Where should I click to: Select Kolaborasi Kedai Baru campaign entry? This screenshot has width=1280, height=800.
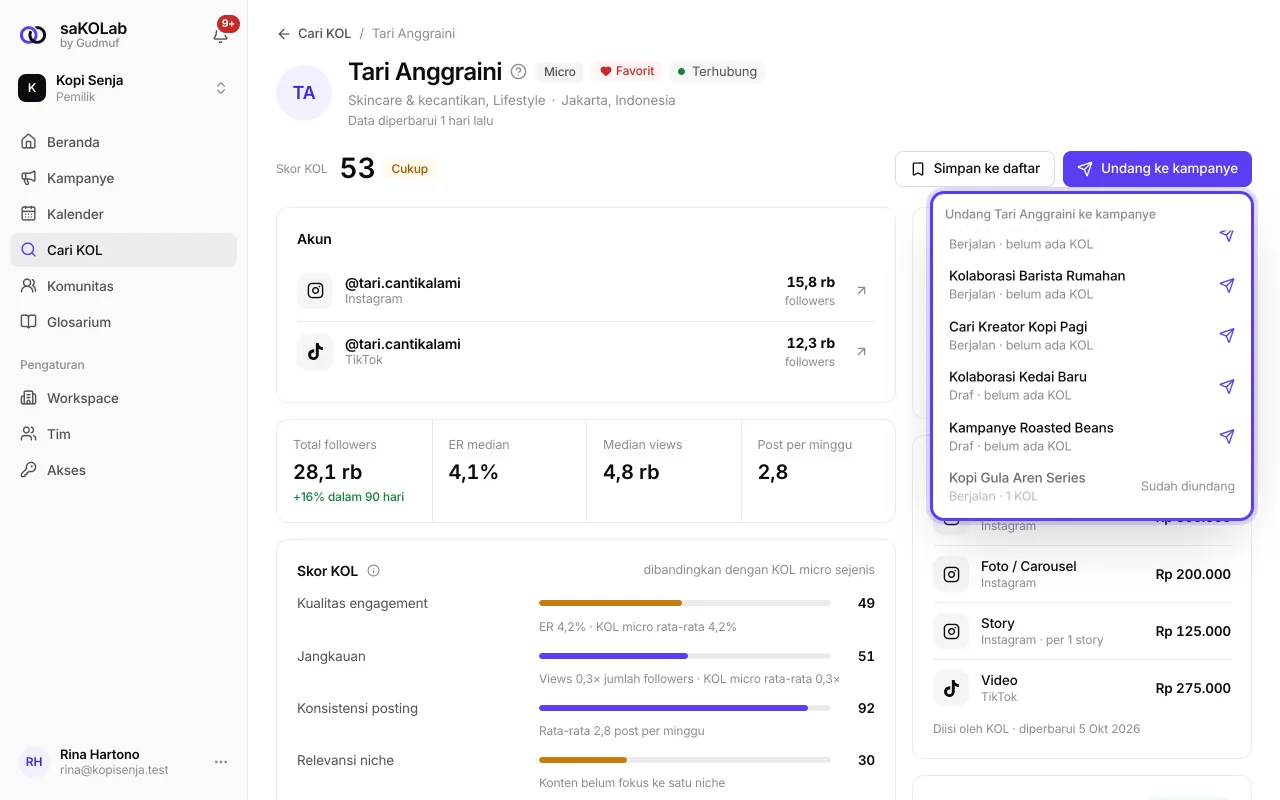click(1091, 386)
